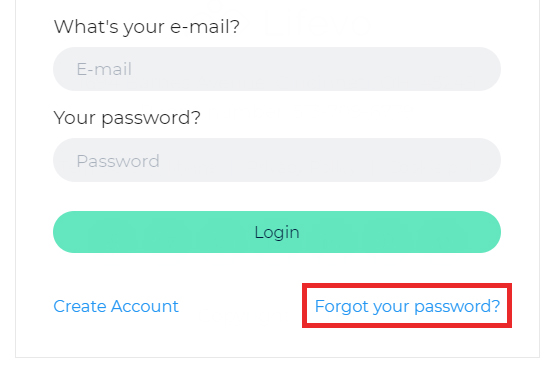Choose the red-outlined Forgot your password? link

coord(407,306)
